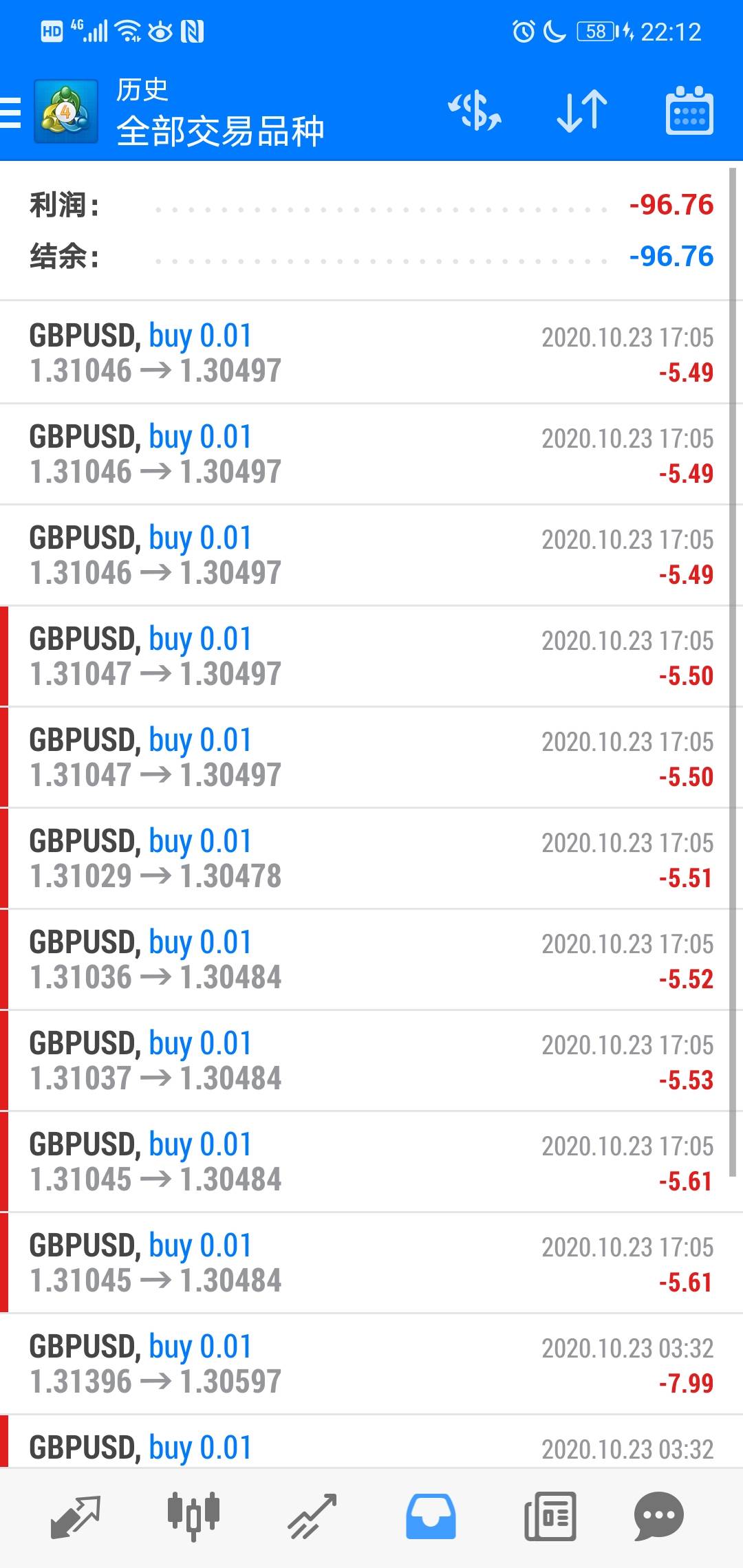
Task: Tap the MetaTrader 4 app logo
Action: tap(66, 112)
